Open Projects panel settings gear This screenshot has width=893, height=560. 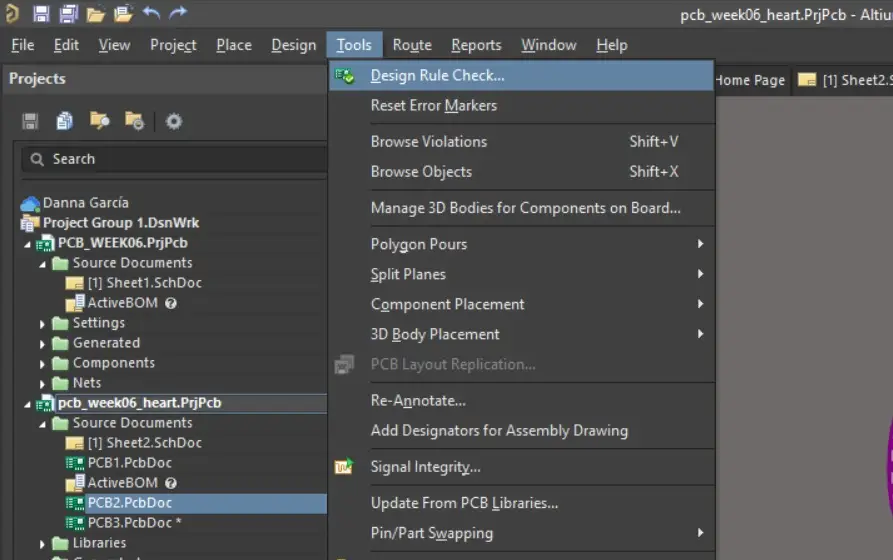[174, 121]
